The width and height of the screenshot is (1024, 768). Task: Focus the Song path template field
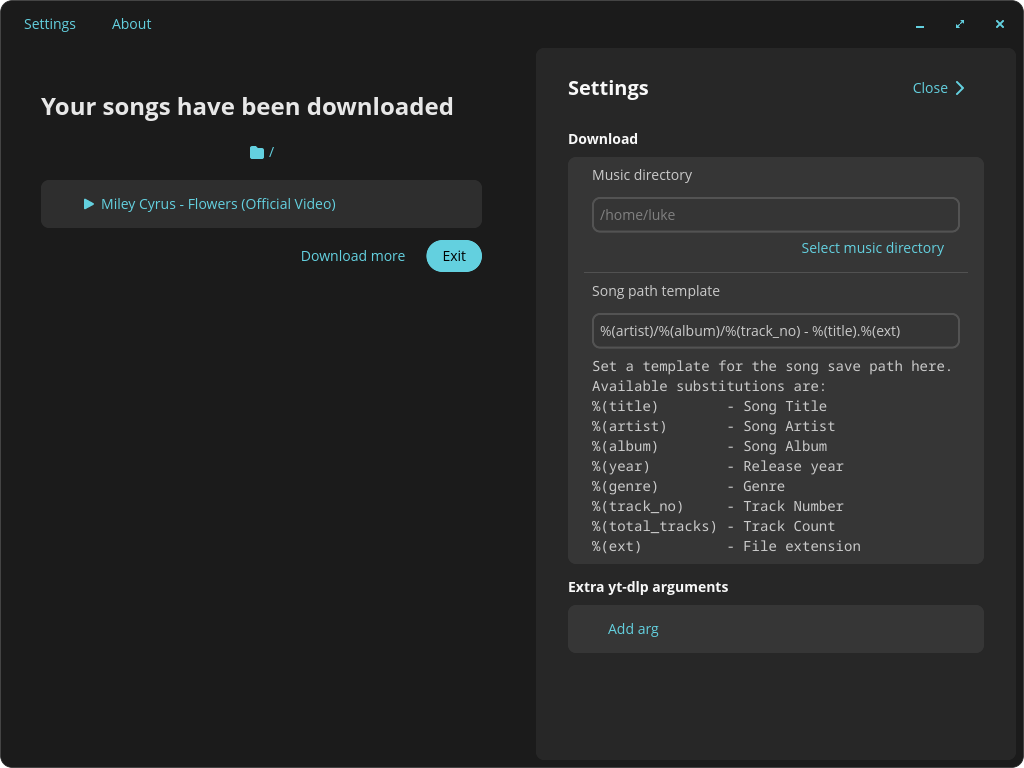[x=775, y=331]
